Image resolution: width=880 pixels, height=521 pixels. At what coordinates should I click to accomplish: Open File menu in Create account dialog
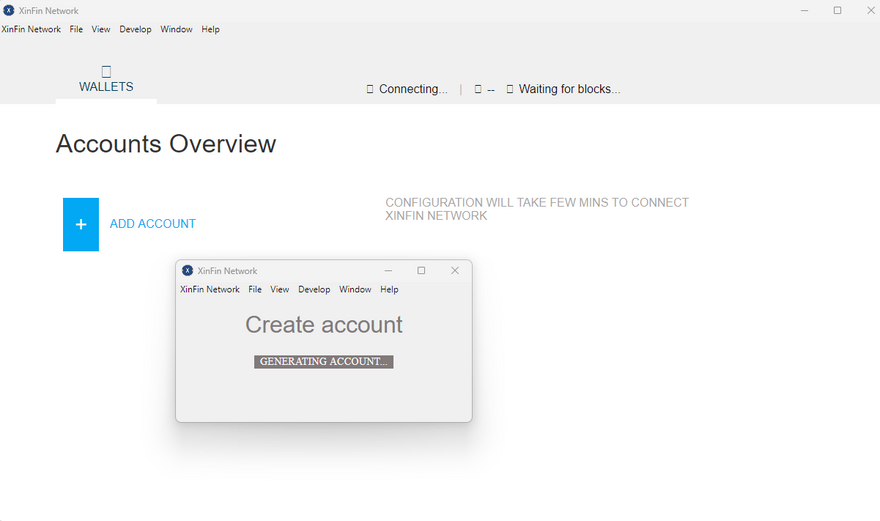255,289
